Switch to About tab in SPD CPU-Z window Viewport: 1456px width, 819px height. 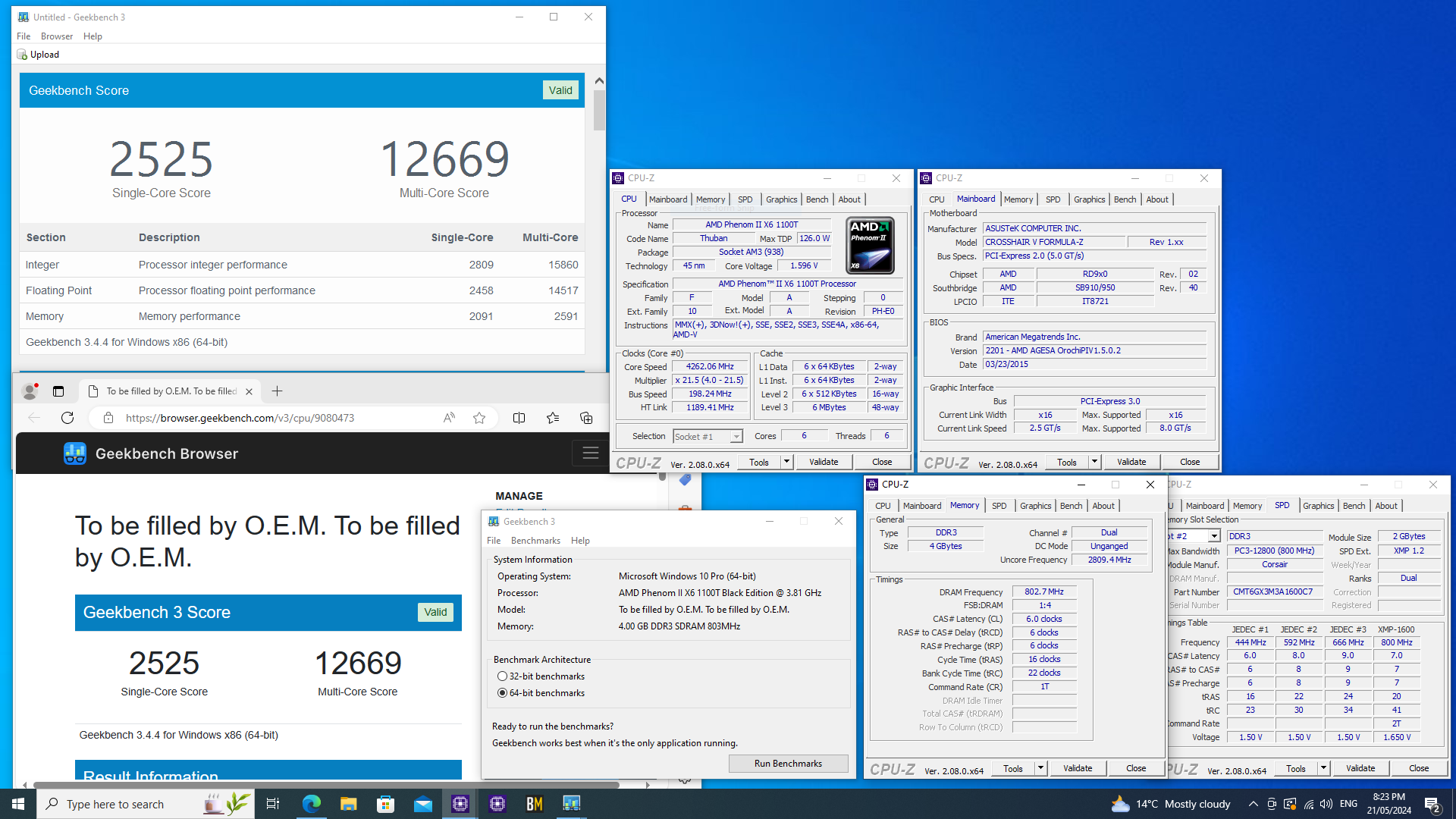(x=1385, y=506)
